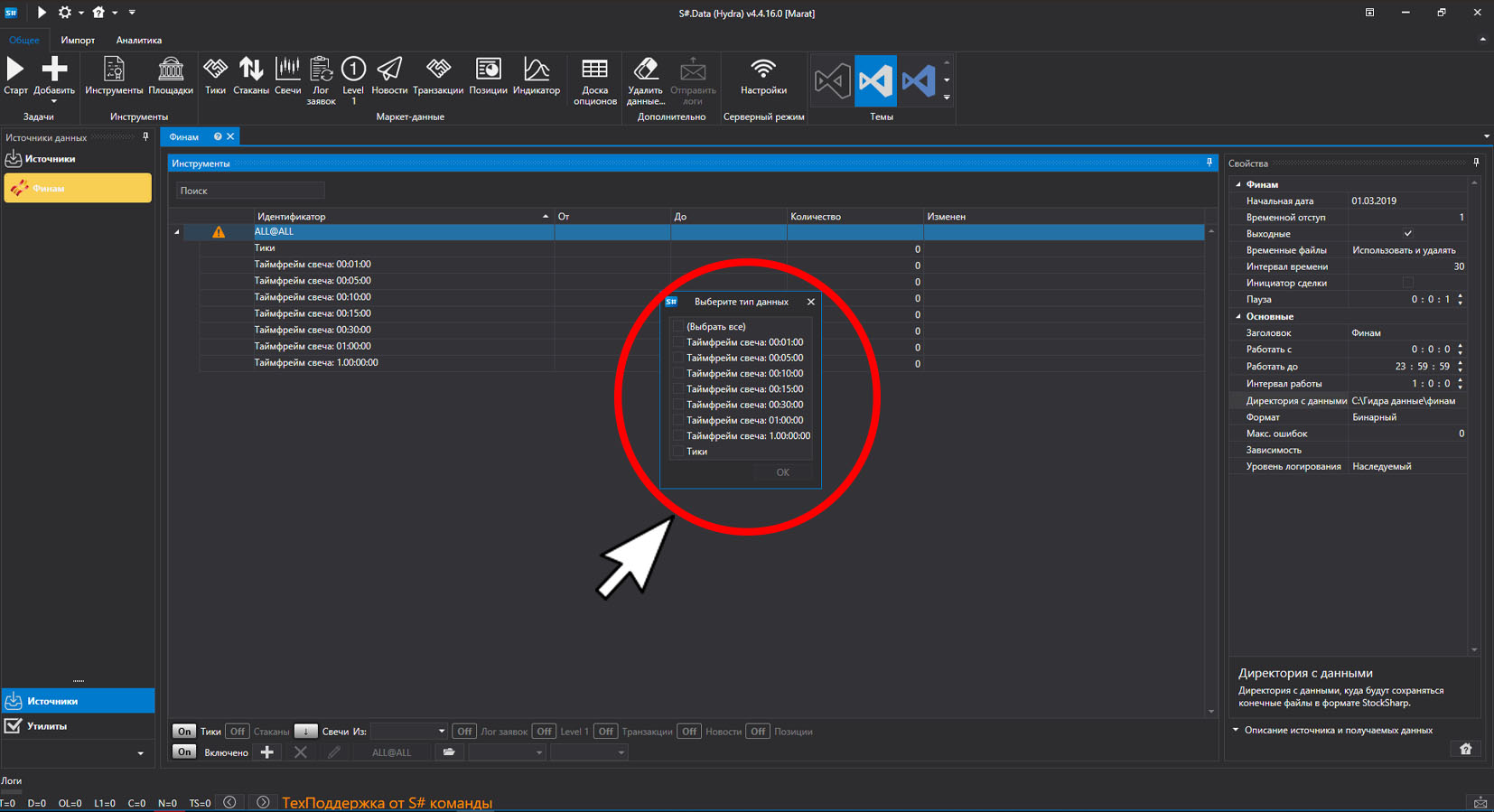Click the Старт play icon in ribbon
The image size is (1494, 812).
[15, 70]
